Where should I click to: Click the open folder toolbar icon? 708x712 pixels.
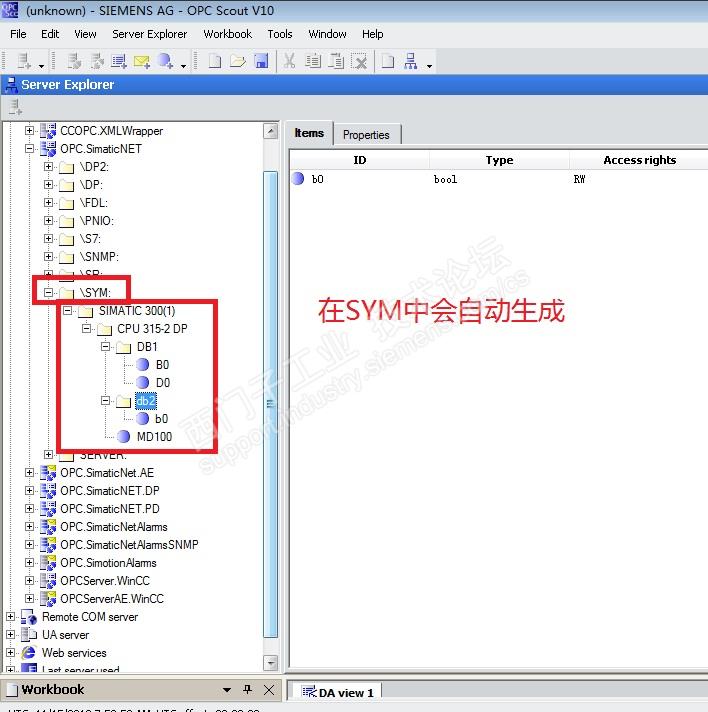(238, 61)
